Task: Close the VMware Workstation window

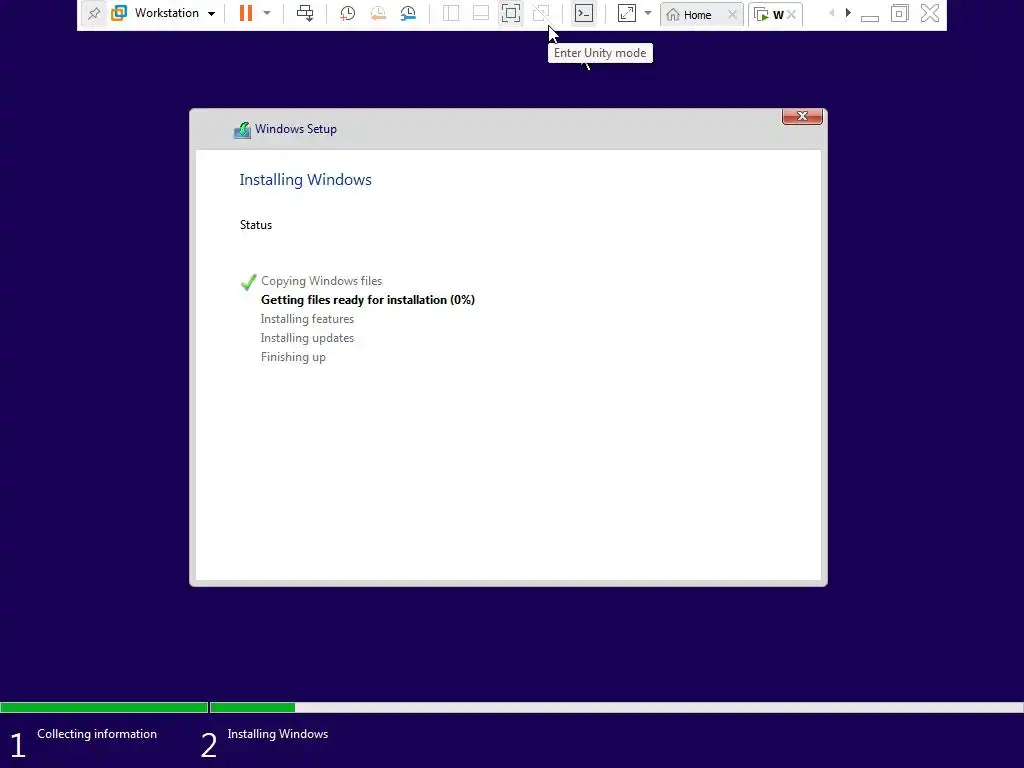Action: [x=930, y=13]
